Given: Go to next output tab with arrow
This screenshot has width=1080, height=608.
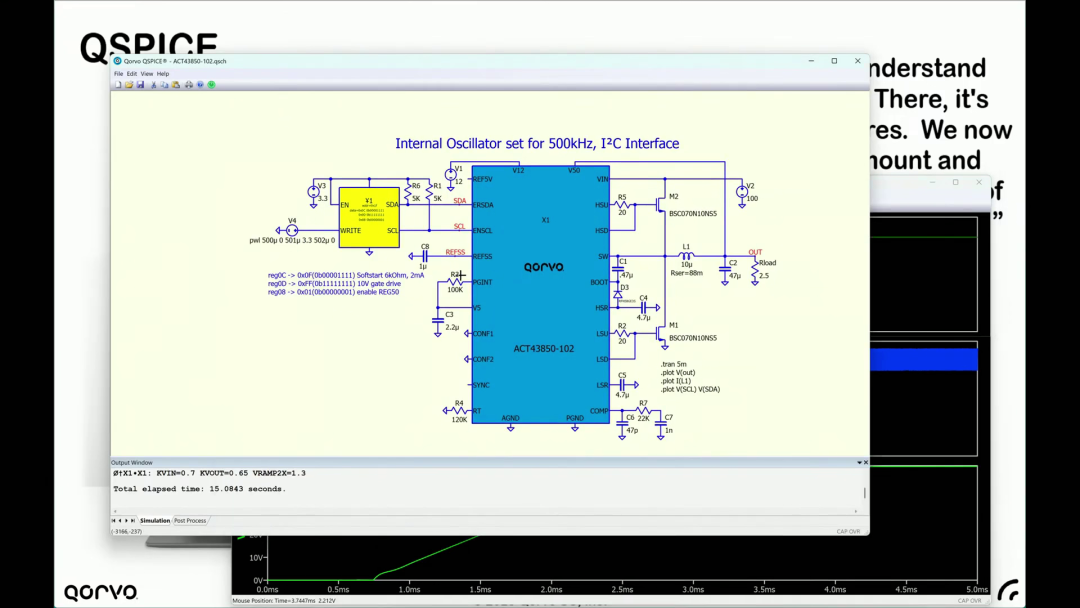Looking at the screenshot, I should click(x=126, y=521).
